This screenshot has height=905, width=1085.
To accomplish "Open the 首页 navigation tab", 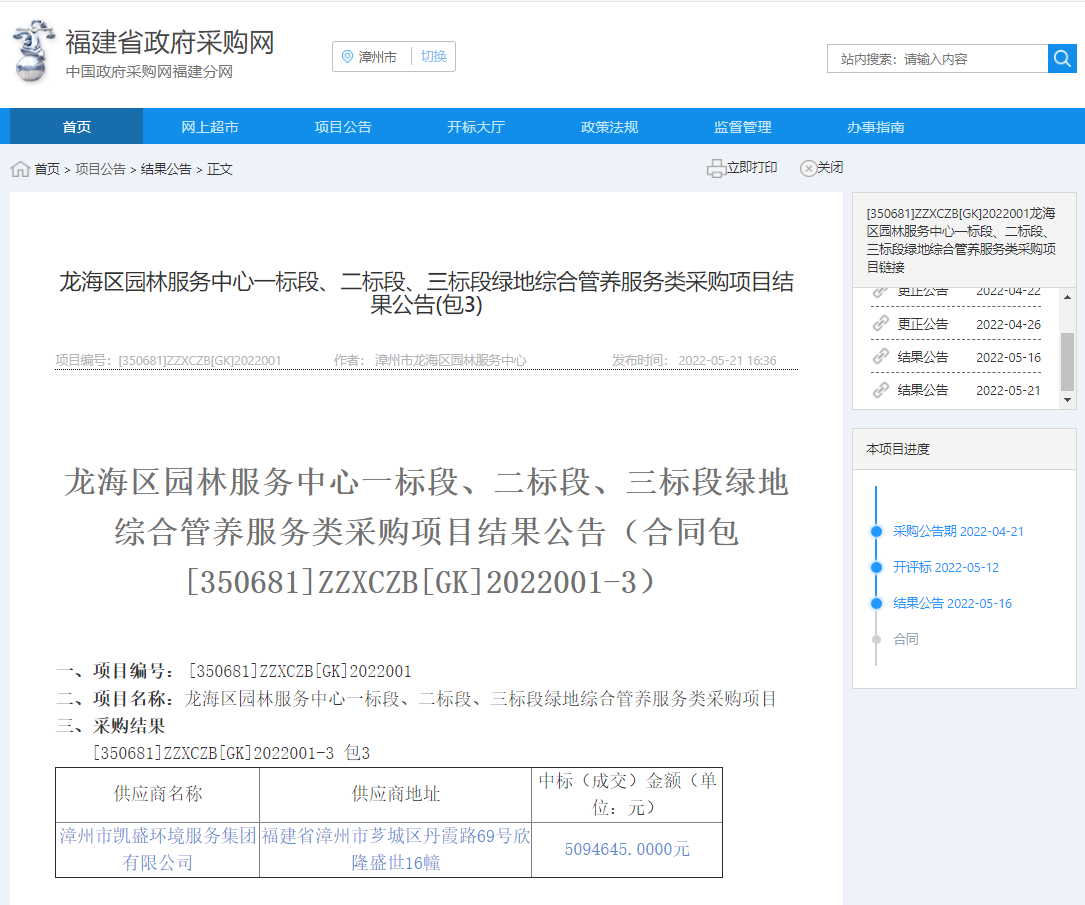I will coord(77,127).
